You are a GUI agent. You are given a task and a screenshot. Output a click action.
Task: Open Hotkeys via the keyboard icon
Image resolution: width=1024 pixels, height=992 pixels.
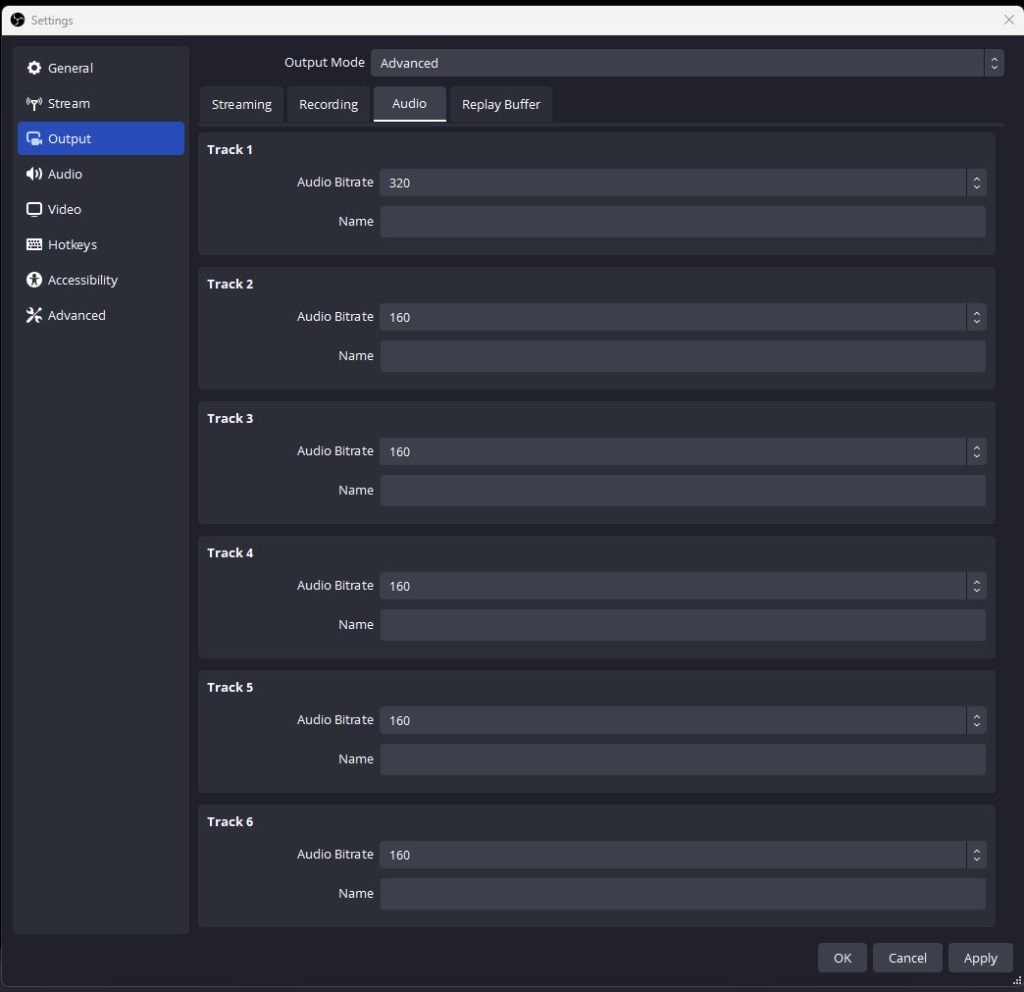(34, 245)
